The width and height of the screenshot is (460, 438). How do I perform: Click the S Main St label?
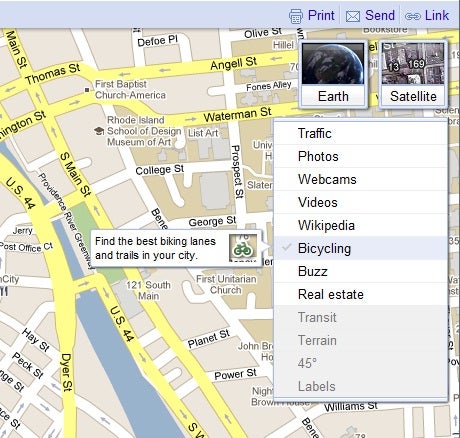click(x=75, y=174)
